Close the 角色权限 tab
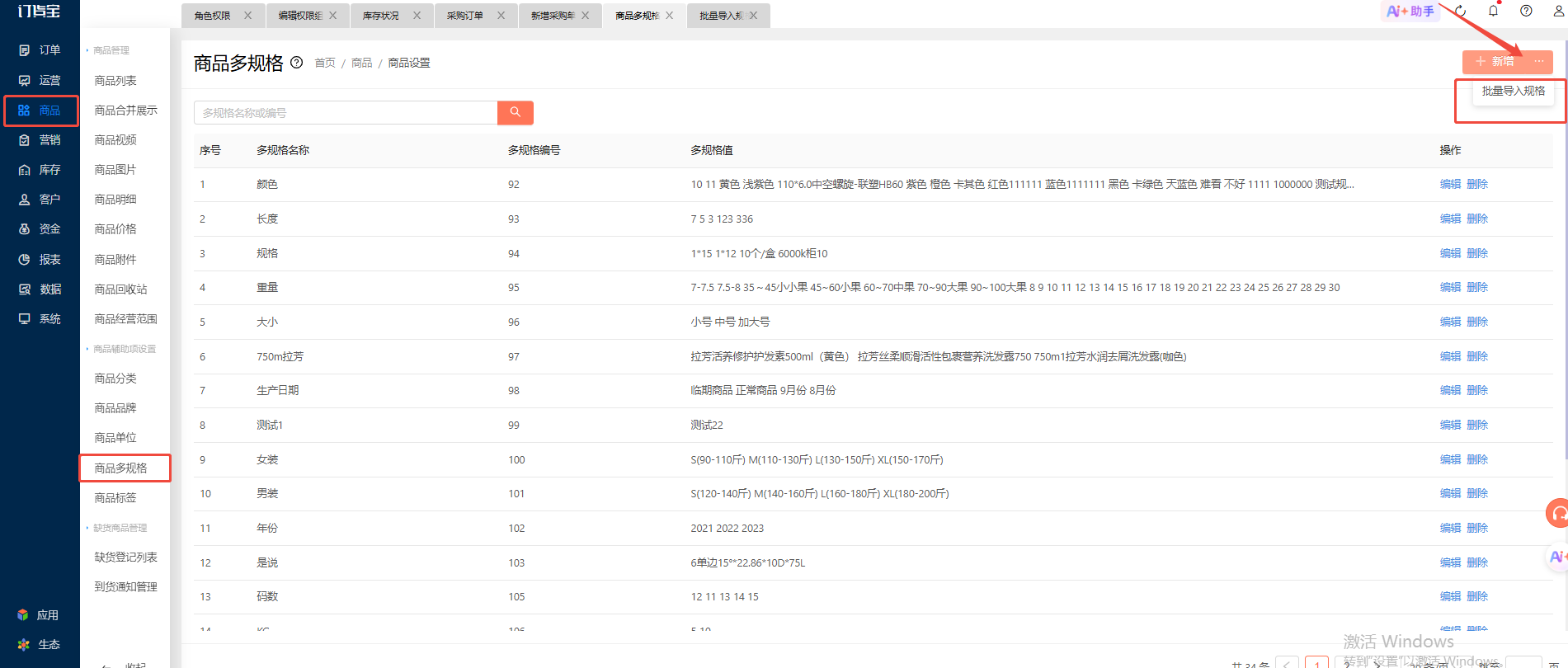The height and width of the screenshot is (668, 1568). 247,16
